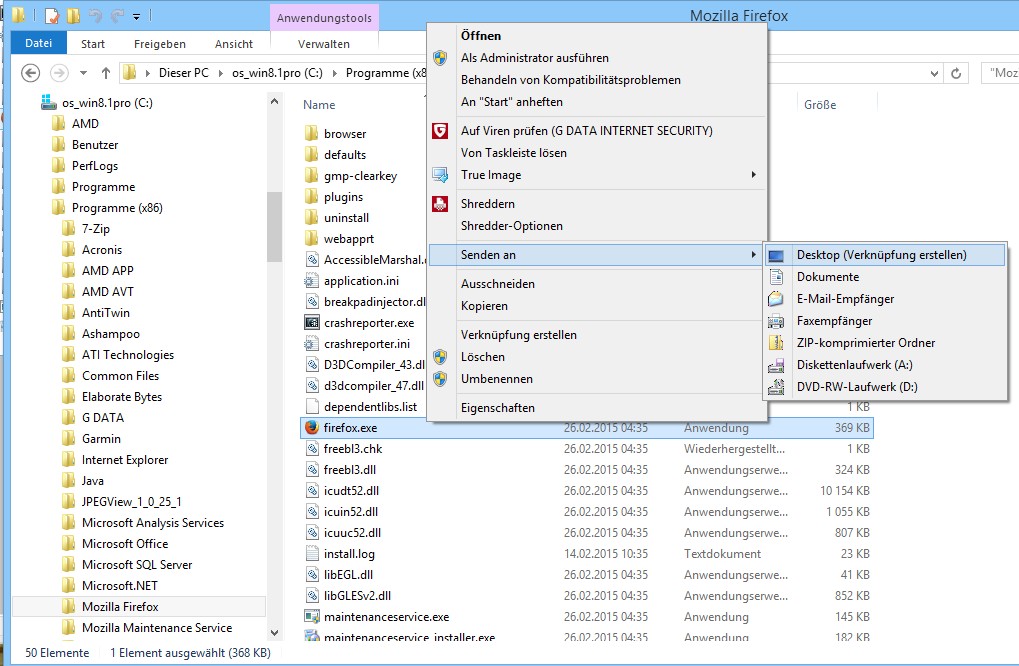
Task: Click the New folder icon in the quick access toolbar
Action: click(73, 15)
